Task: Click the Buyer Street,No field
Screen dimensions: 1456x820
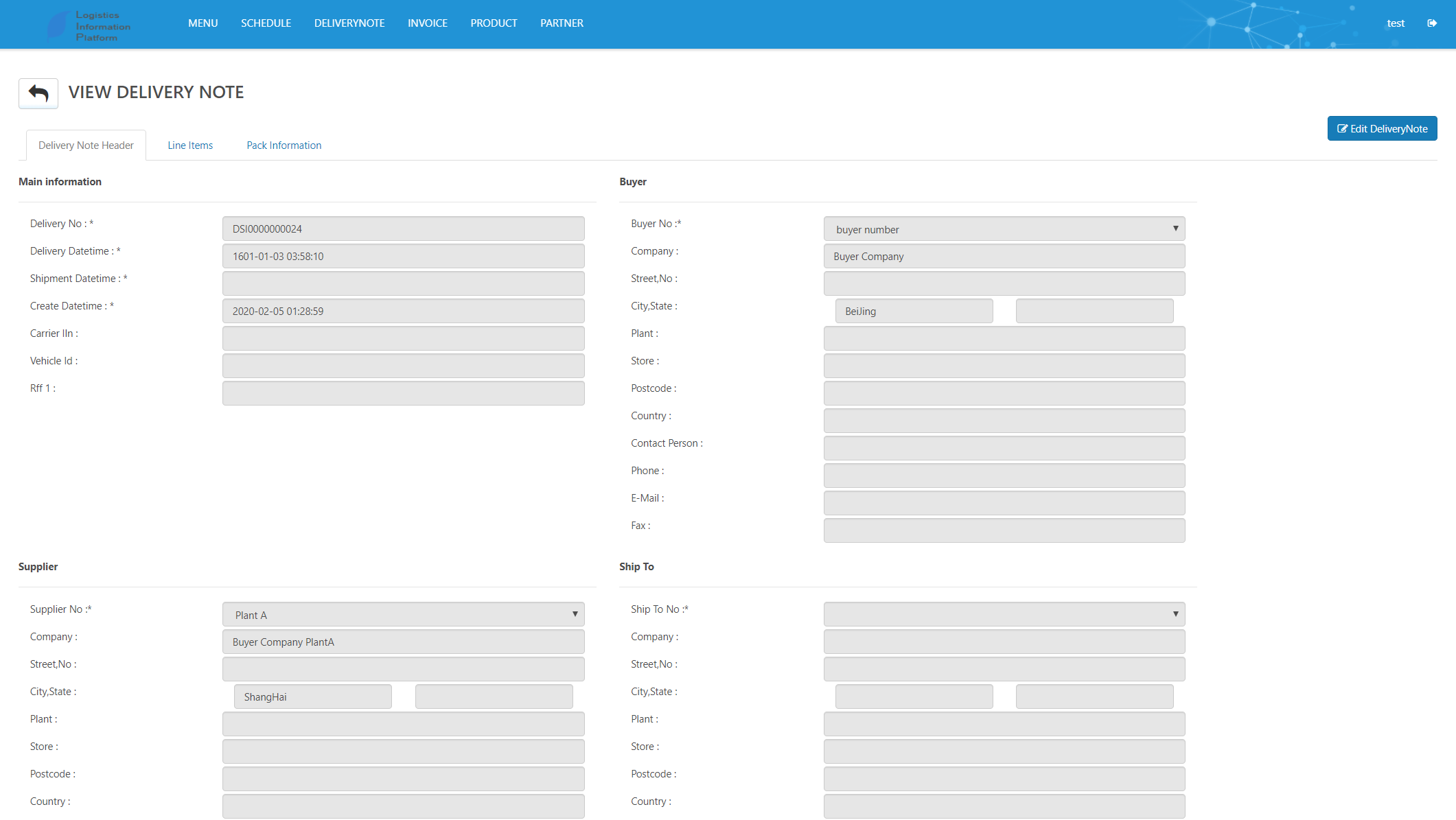Action: [1004, 284]
